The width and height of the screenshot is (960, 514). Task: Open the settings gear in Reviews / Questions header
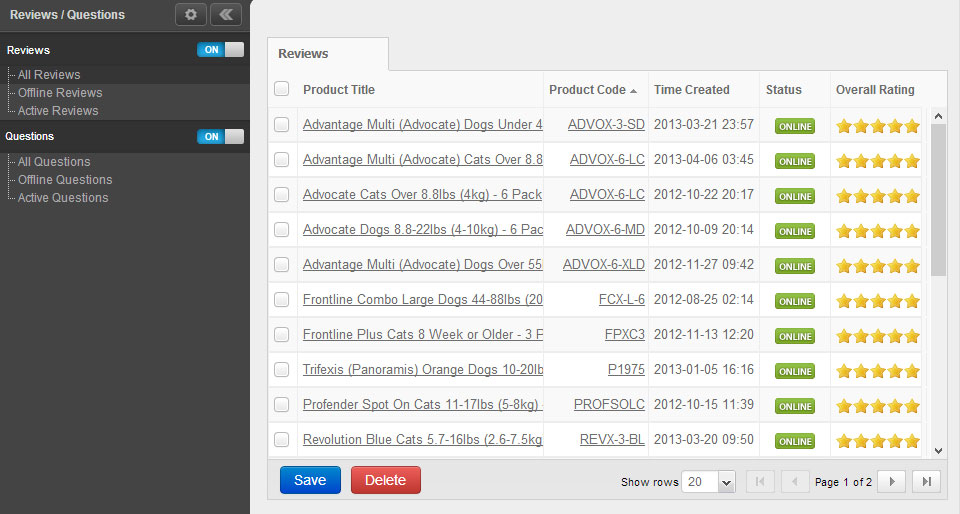point(190,14)
